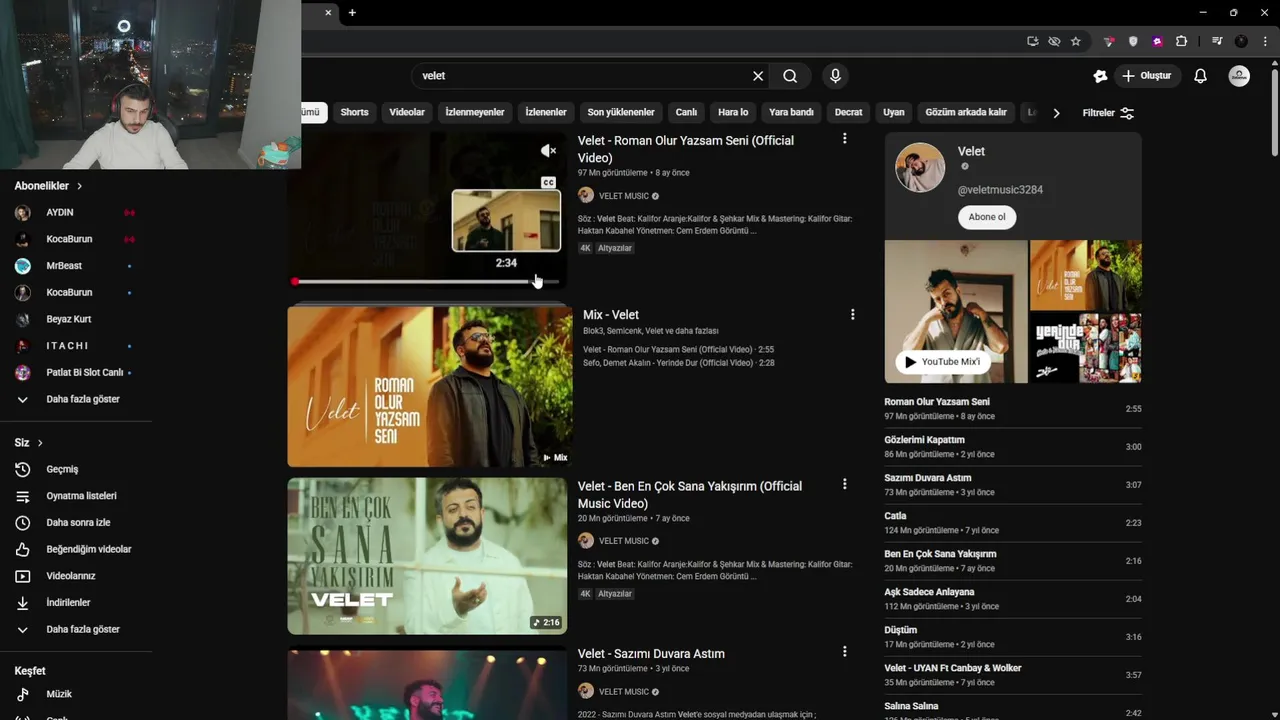Subscribe with Abone ol button

[987, 217]
